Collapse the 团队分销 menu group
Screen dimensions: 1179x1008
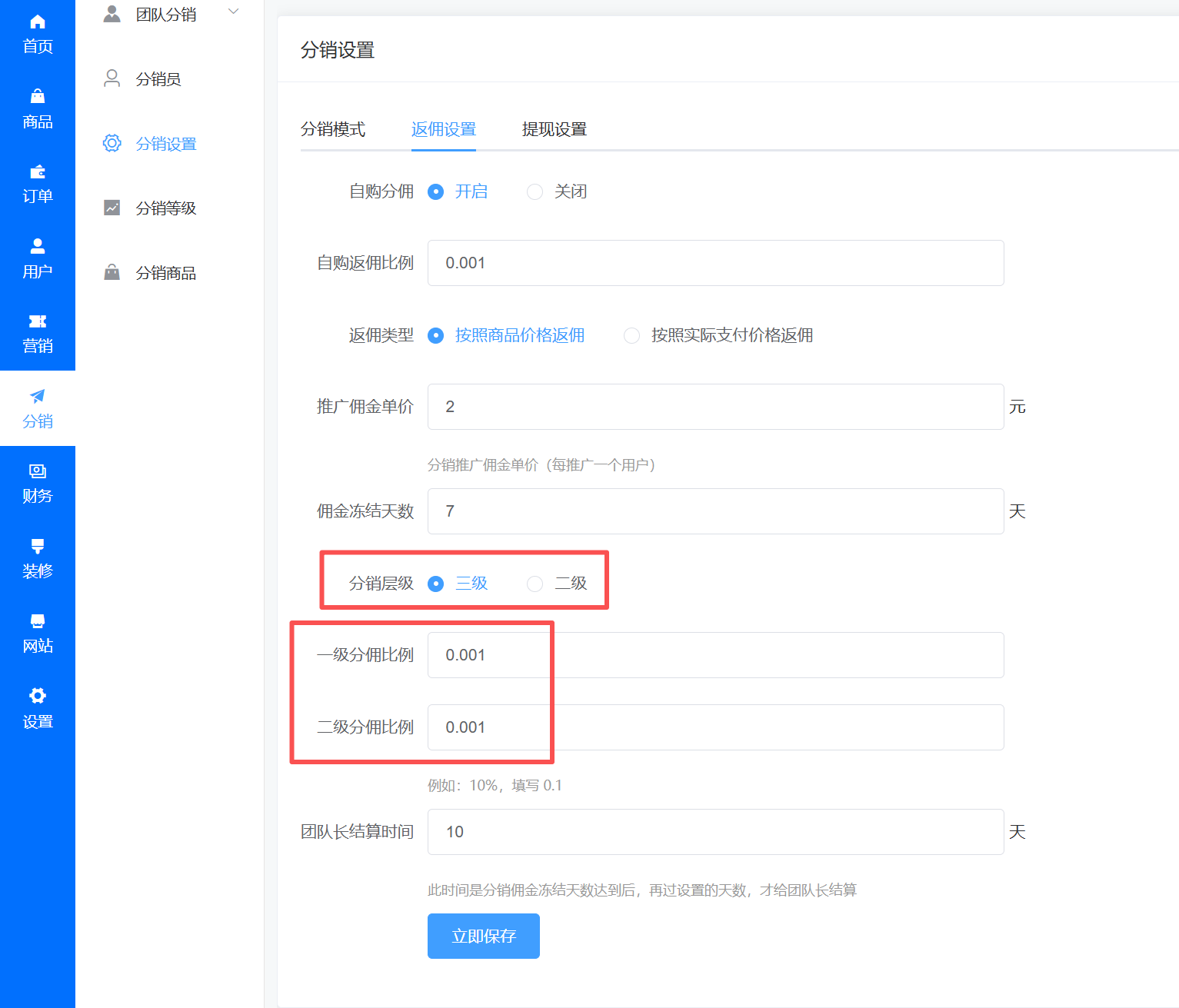(232, 12)
